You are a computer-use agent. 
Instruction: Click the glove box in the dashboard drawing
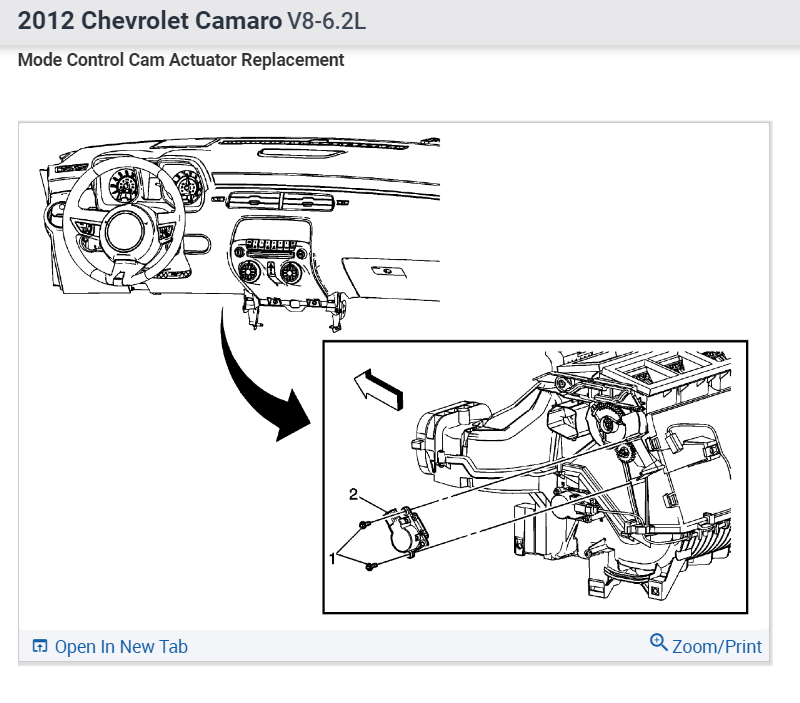tap(391, 278)
